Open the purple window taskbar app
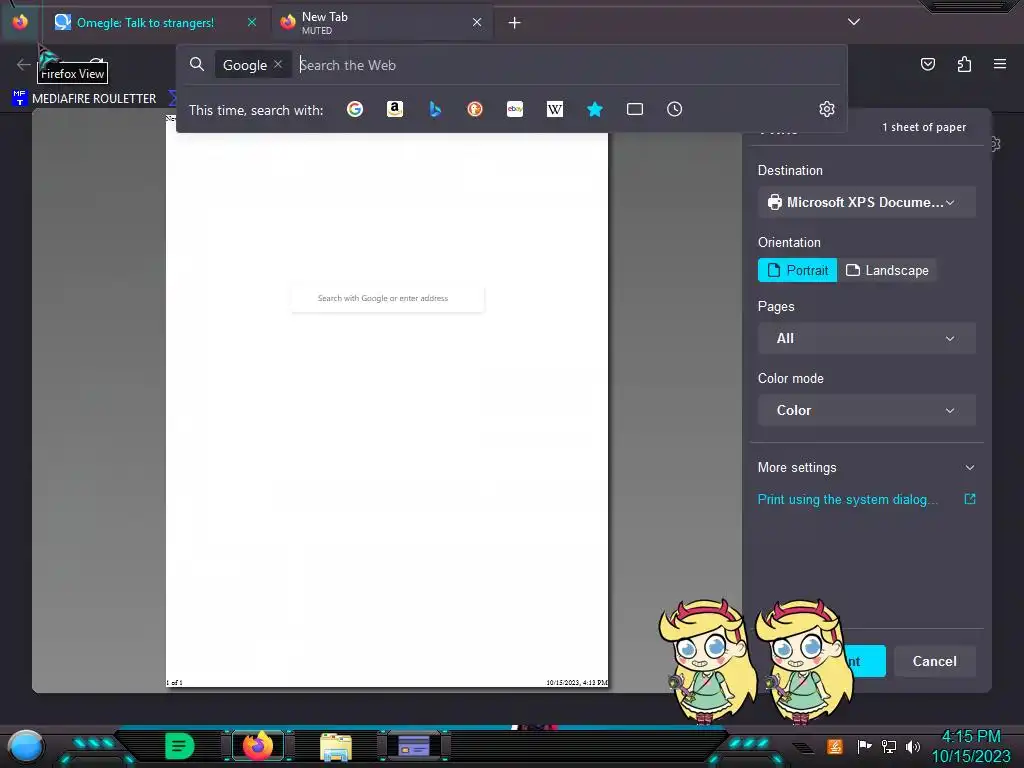The height and width of the screenshot is (768, 1024). click(x=414, y=746)
